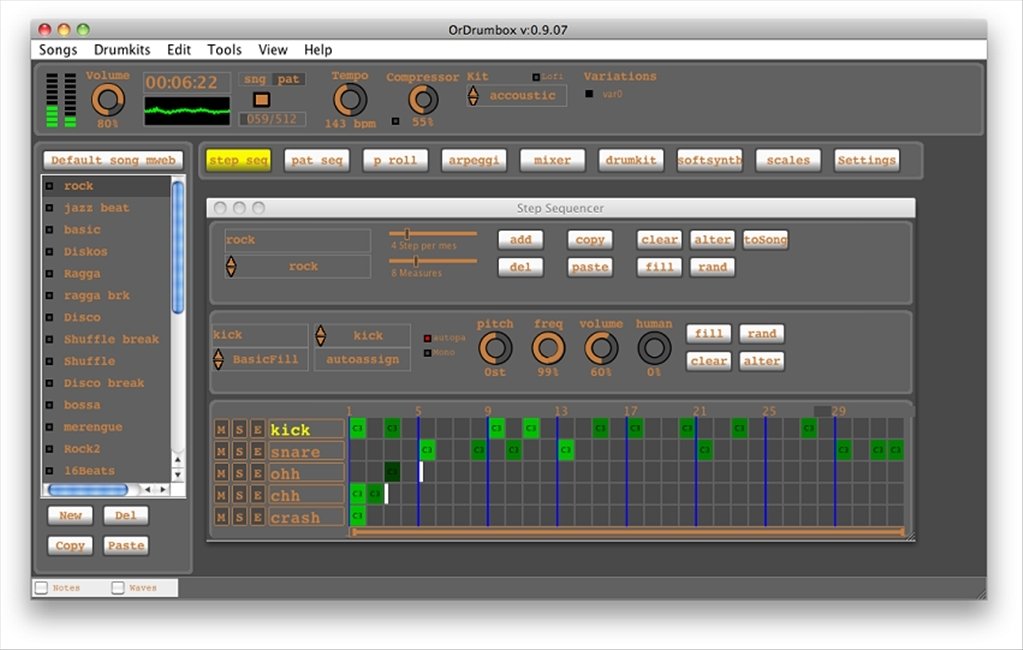Viewport: 1023px width, 650px height.
Task: Click Default song mweb button
Action: tap(114, 161)
